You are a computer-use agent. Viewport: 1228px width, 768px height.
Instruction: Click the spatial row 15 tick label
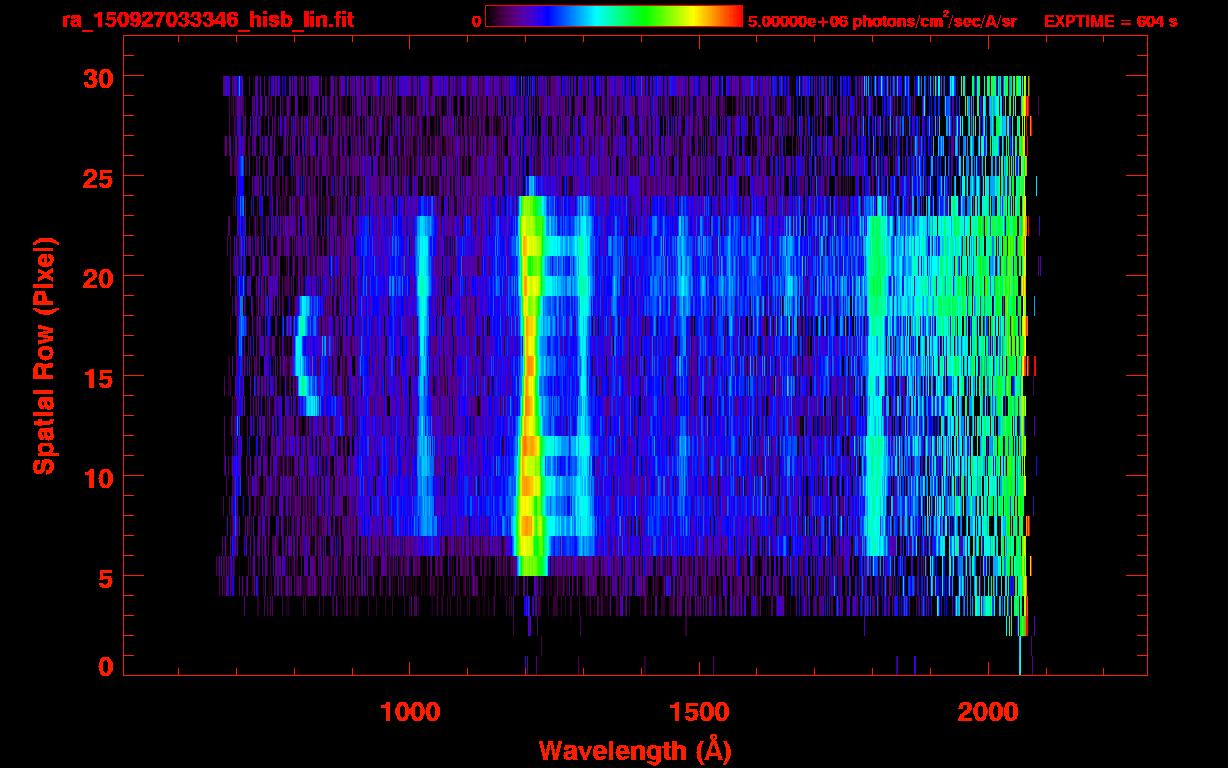tap(96, 377)
